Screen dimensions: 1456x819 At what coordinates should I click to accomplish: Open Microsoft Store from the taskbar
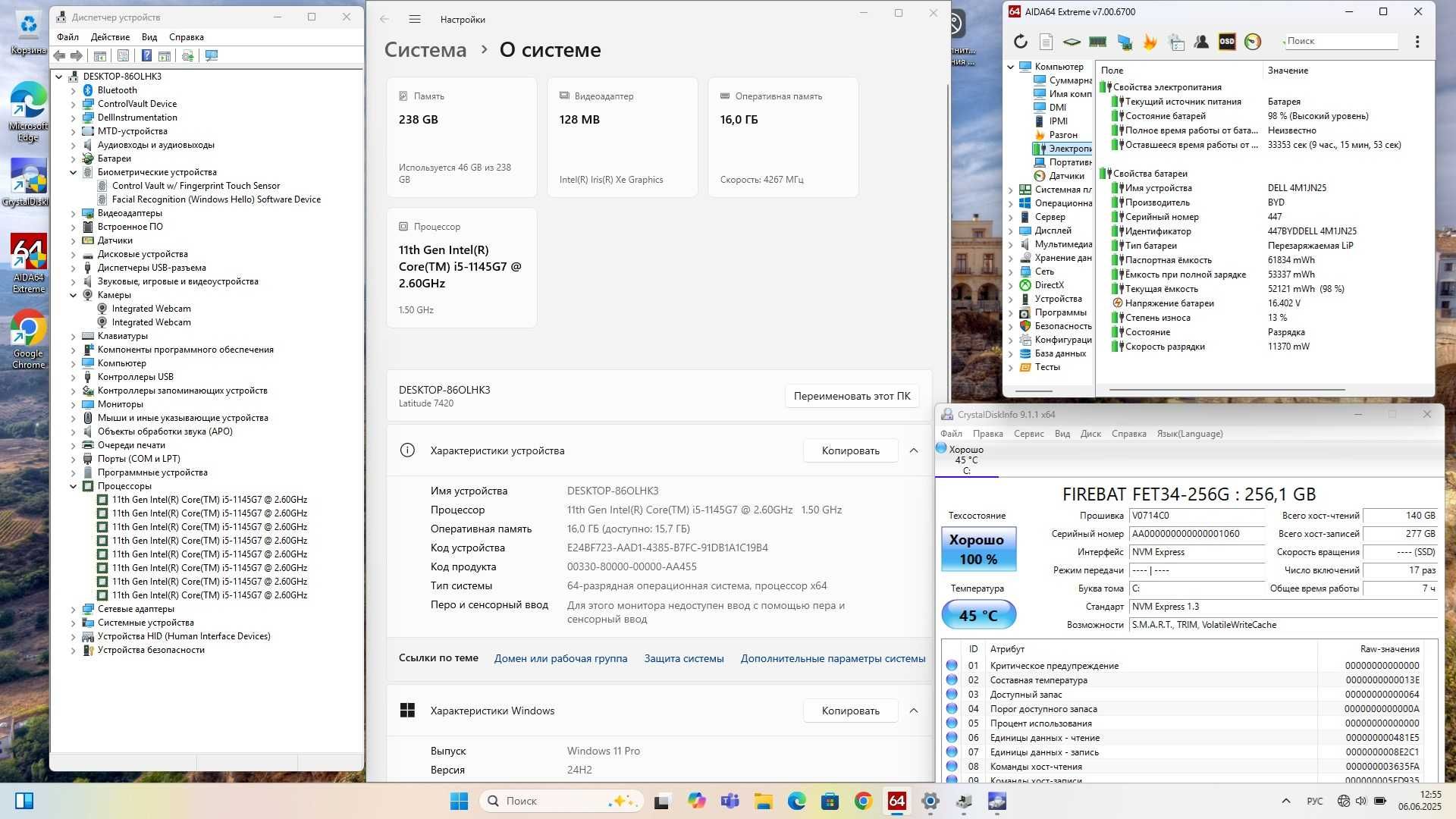coord(830,801)
